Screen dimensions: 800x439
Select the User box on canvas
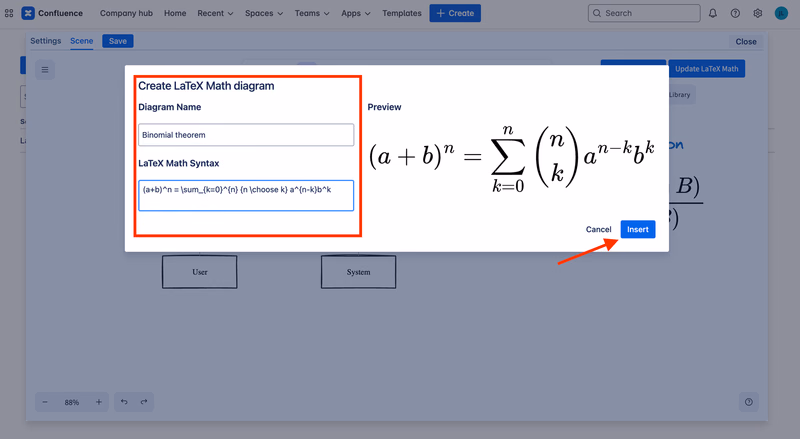coord(199,272)
